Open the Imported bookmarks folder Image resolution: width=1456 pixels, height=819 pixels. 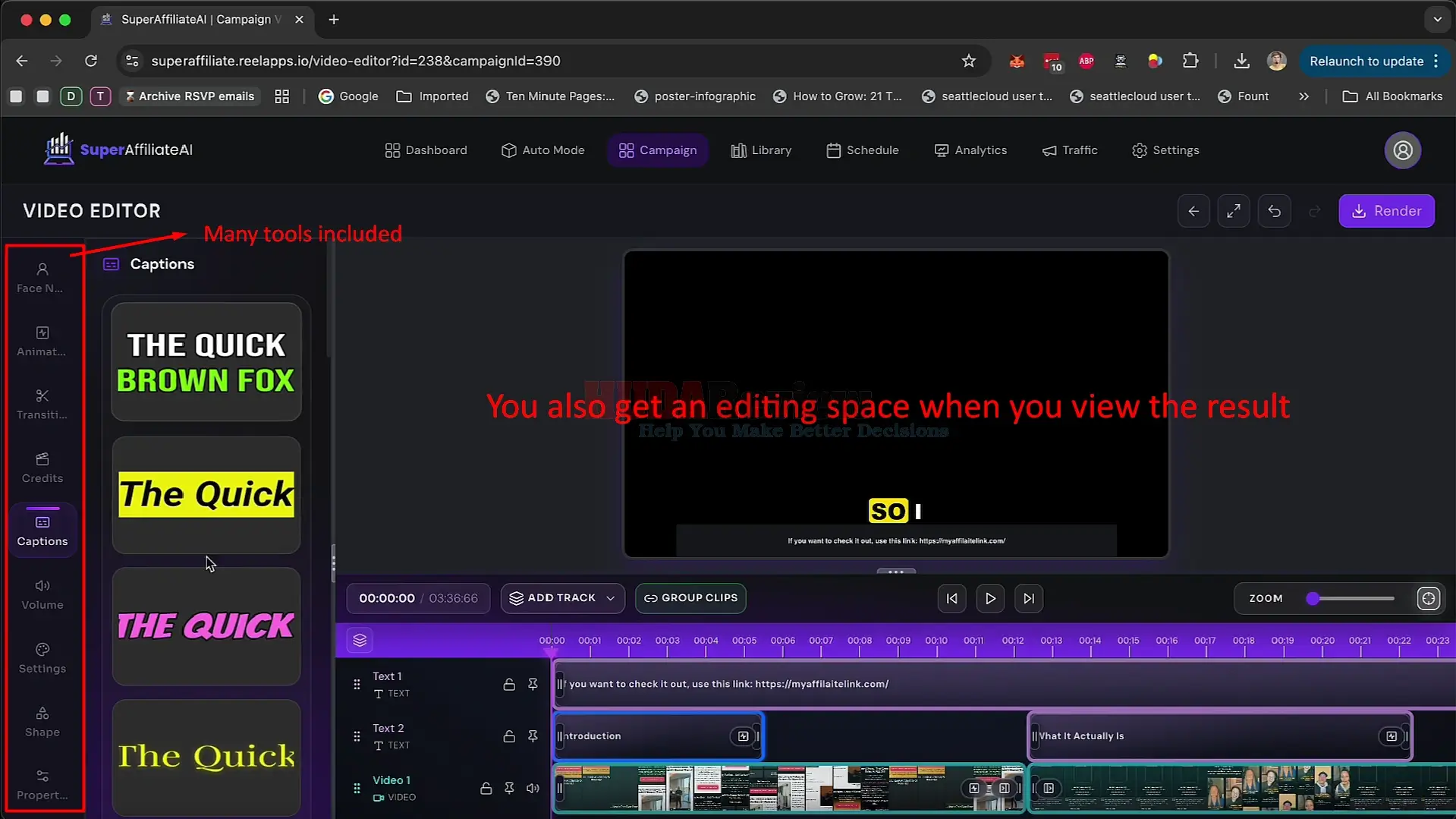tap(432, 96)
